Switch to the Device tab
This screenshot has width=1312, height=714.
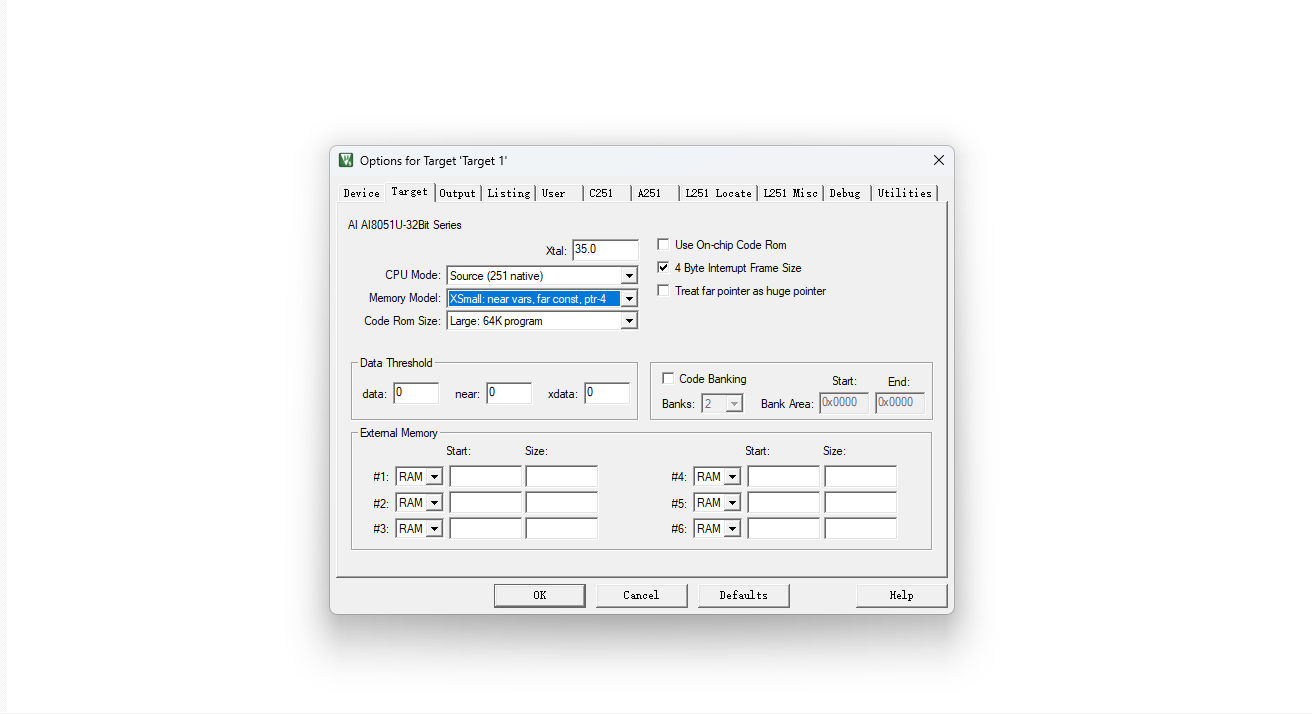pos(361,193)
